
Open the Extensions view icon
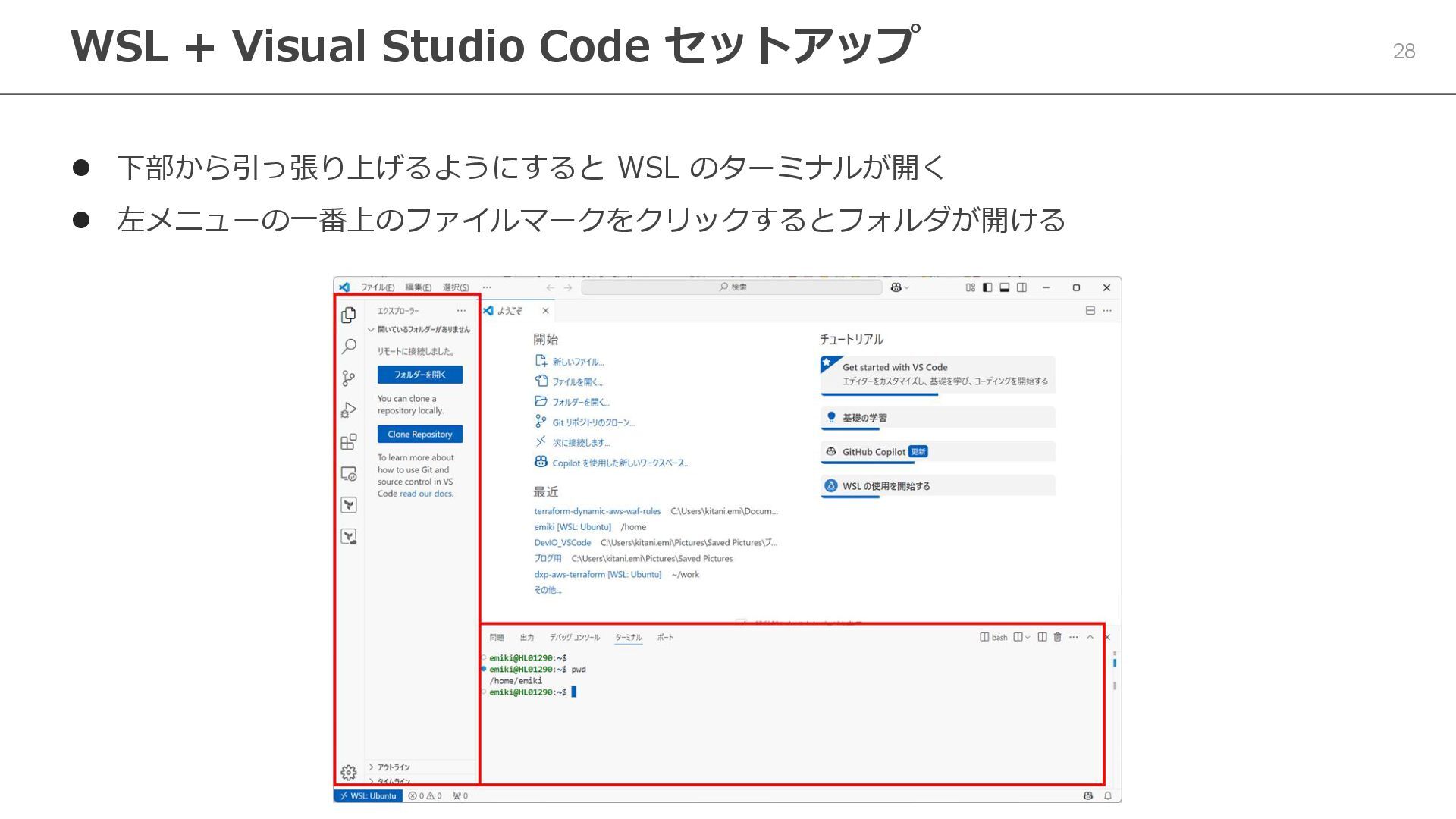349,442
